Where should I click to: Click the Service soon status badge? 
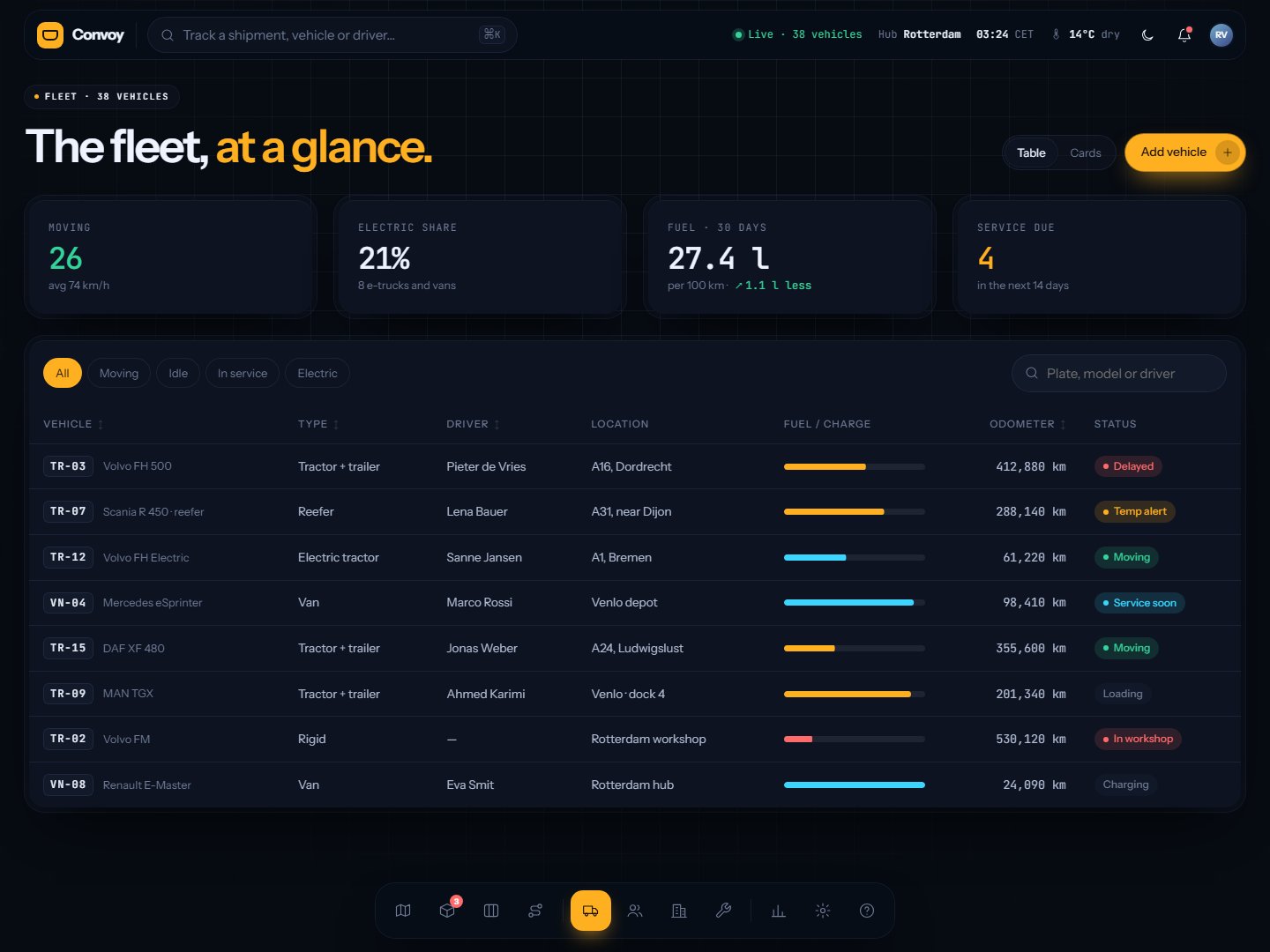click(x=1139, y=603)
